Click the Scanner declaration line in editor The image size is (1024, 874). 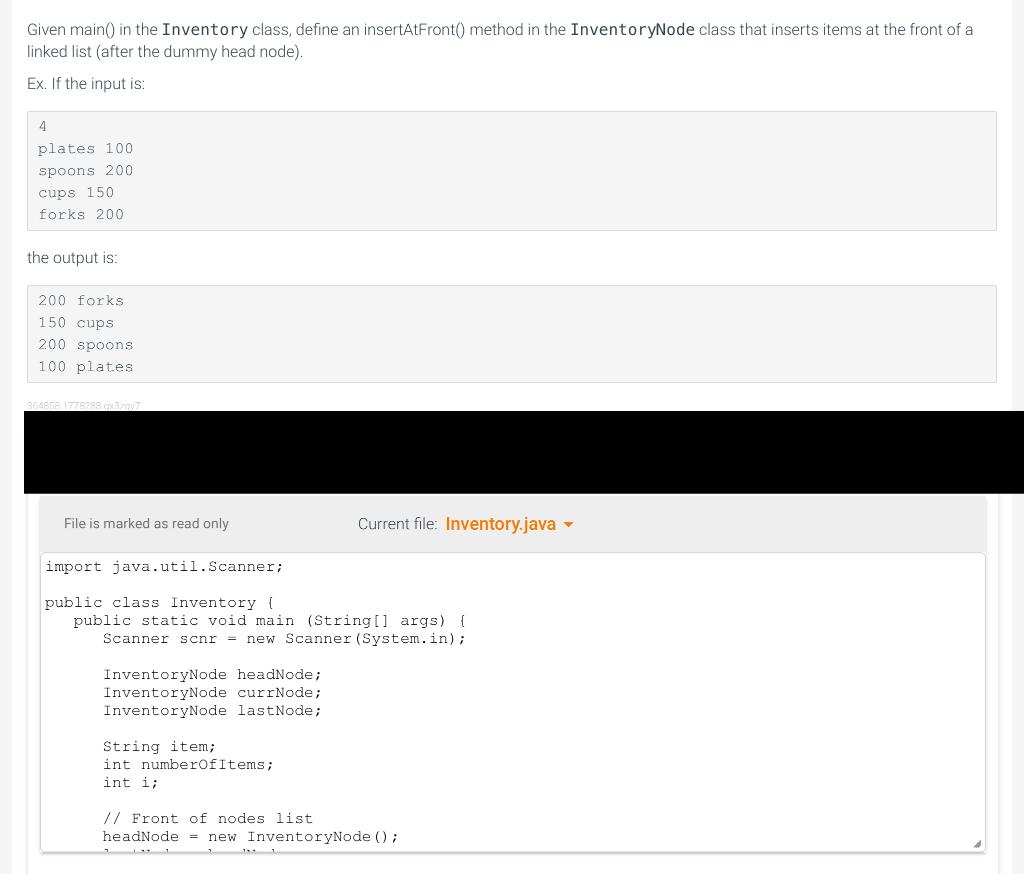pos(284,638)
